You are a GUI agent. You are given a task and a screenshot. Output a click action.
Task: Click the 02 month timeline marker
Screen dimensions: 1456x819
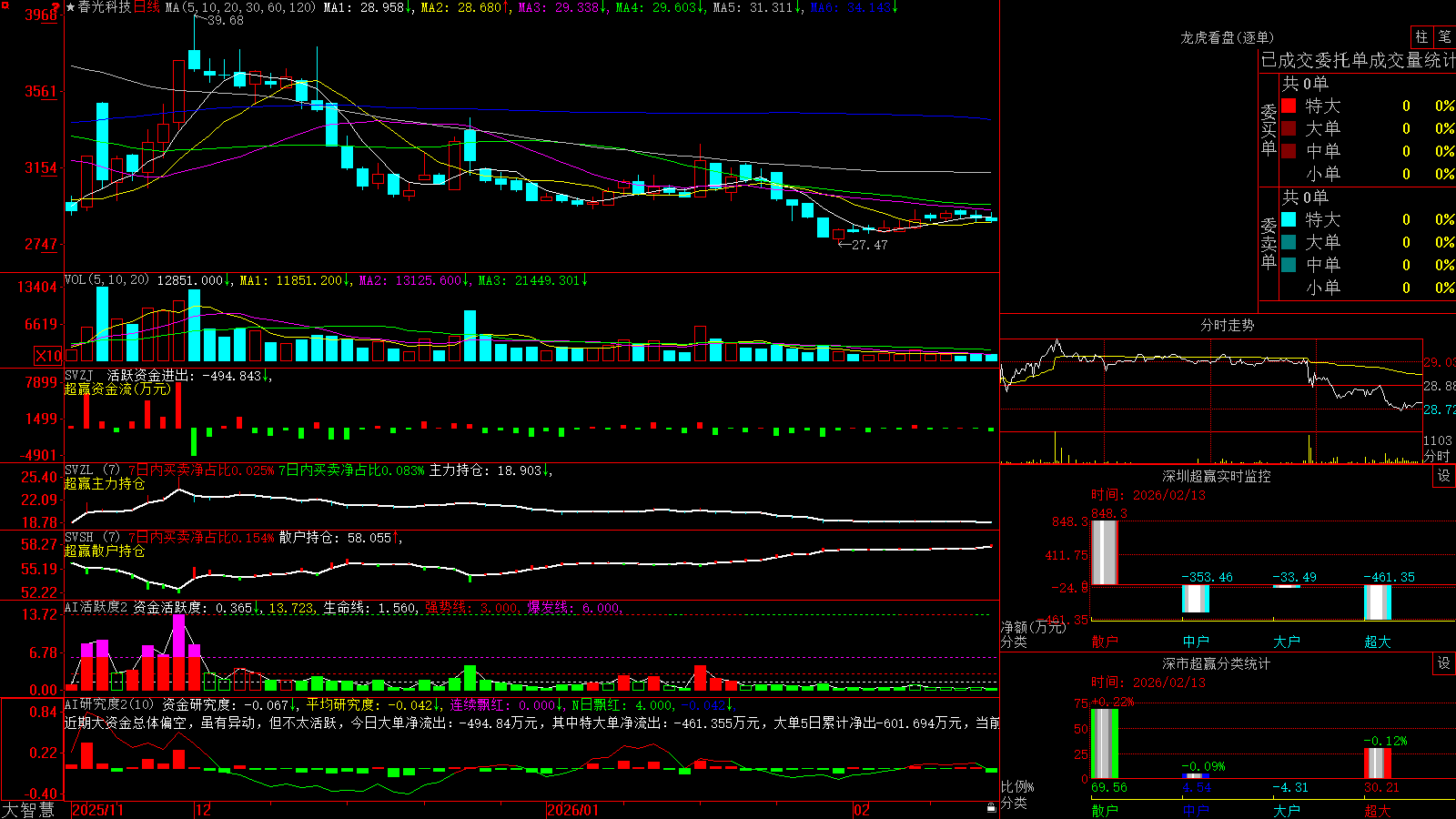coord(862,810)
